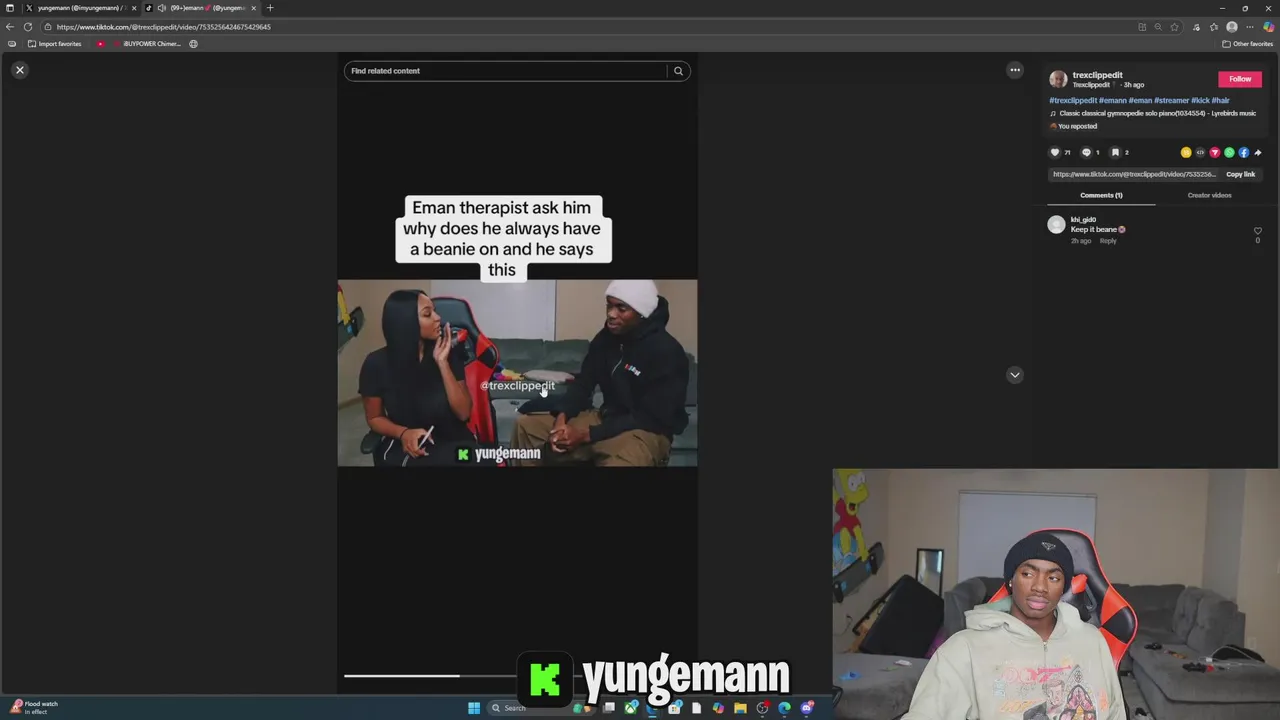Follow the trexclippedit account
This screenshot has height=720, width=1280.
click(x=1240, y=79)
